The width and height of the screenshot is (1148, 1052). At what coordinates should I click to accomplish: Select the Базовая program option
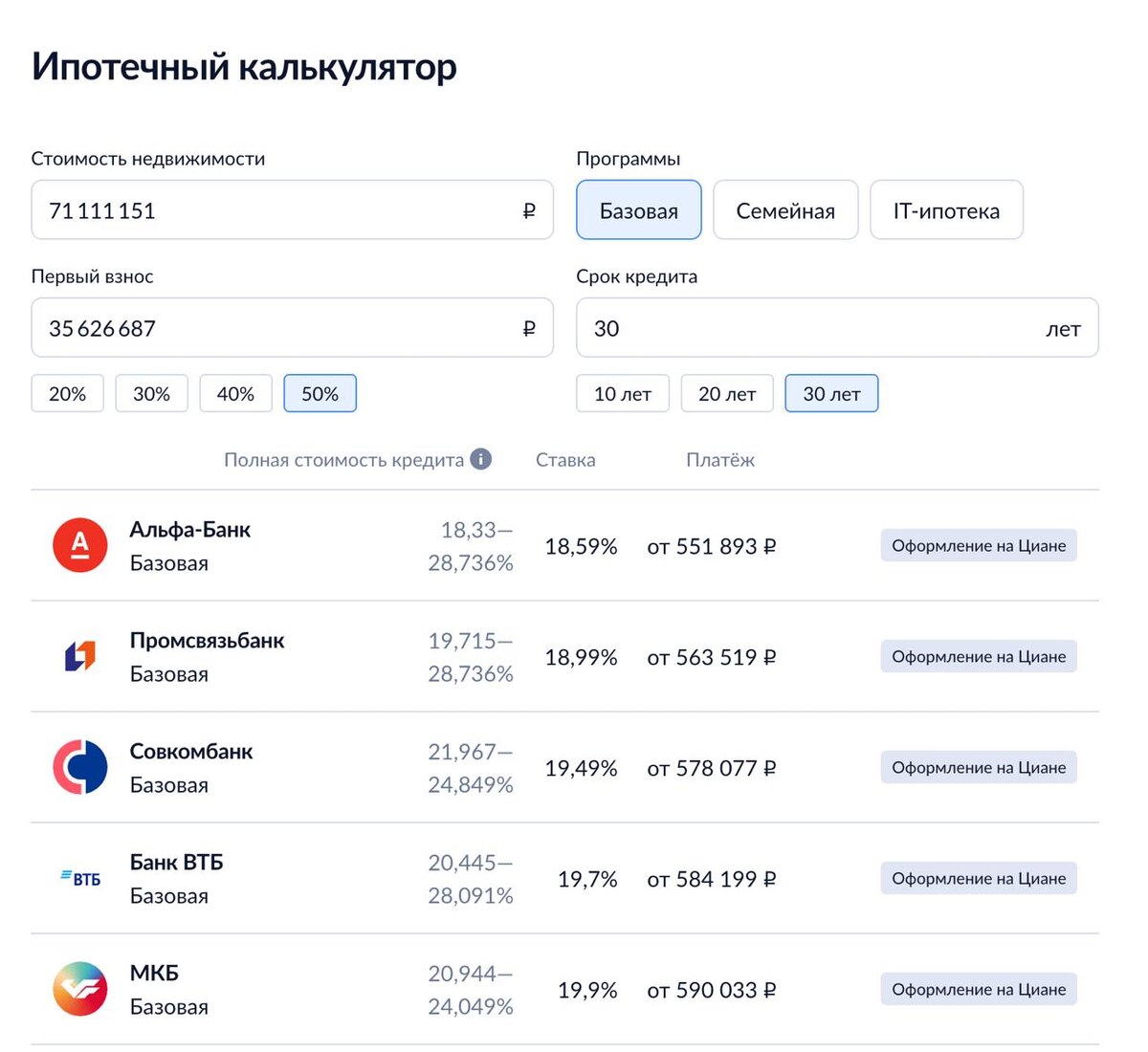click(x=639, y=210)
